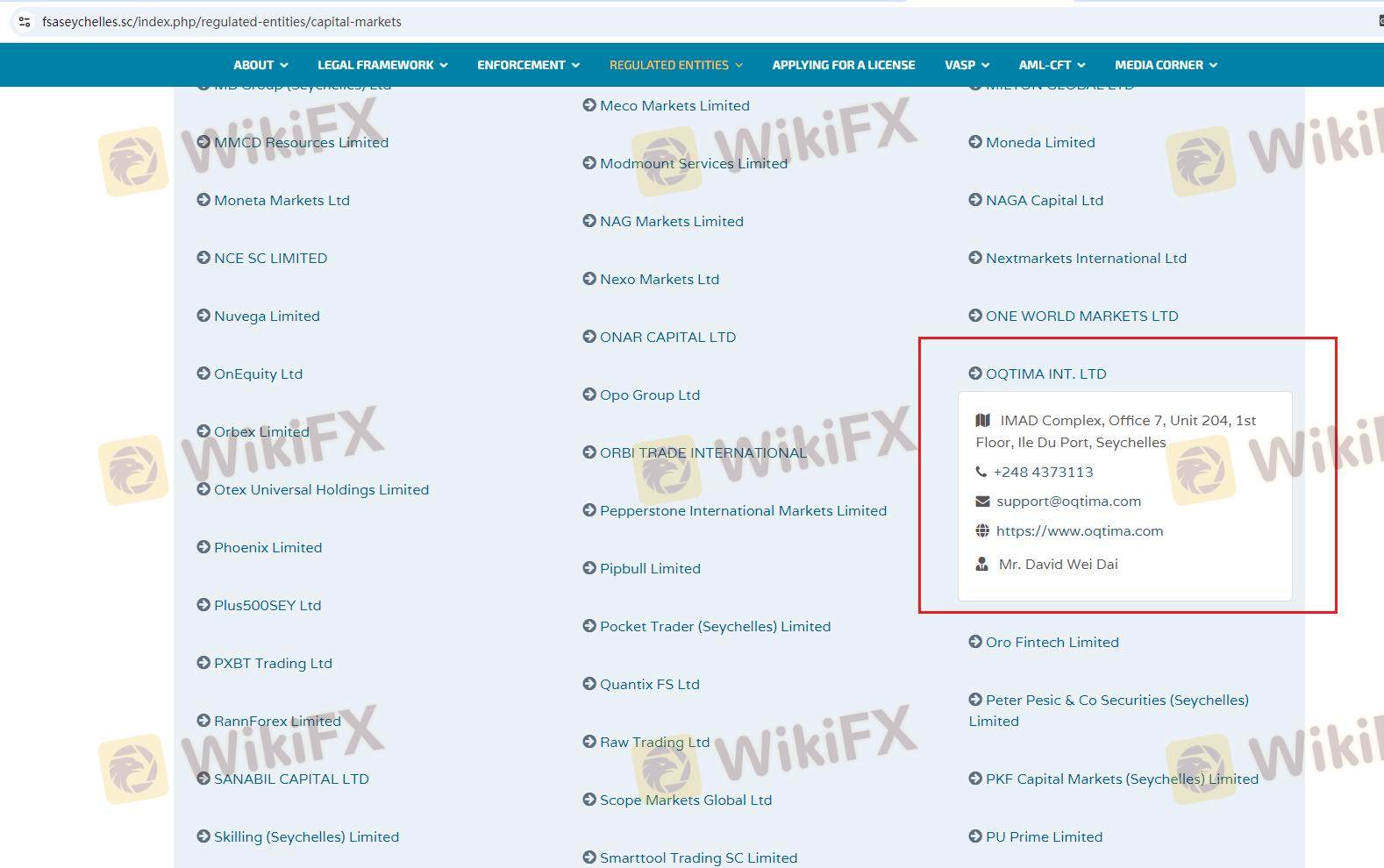This screenshot has height=868, width=1384.
Task: Click the support@oqtima.com email link
Action: pyautogui.click(x=1068, y=502)
